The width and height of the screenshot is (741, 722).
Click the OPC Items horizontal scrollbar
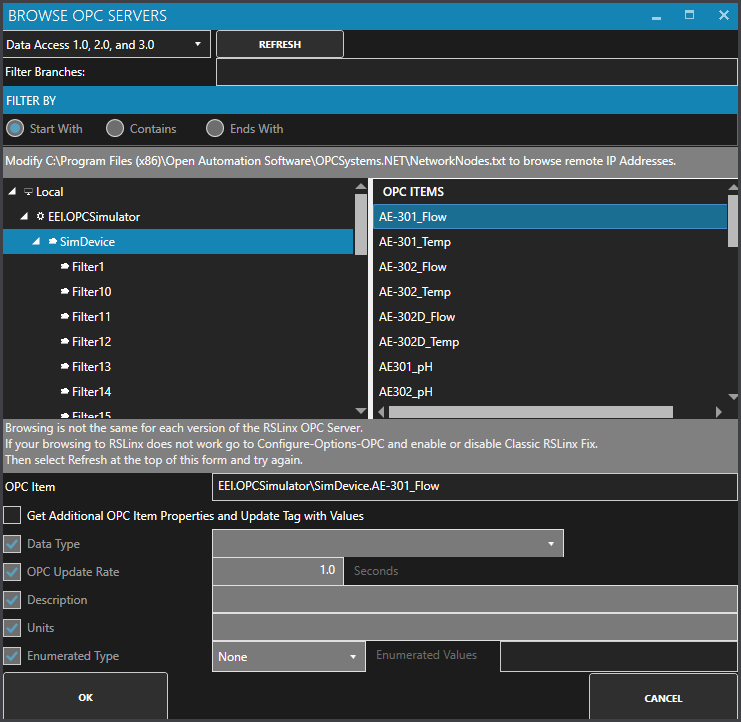(530, 411)
